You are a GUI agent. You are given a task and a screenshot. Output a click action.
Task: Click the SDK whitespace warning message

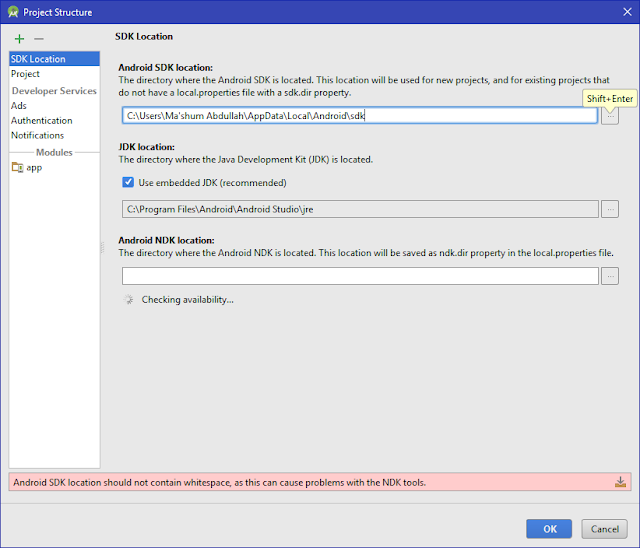click(x=219, y=482)
